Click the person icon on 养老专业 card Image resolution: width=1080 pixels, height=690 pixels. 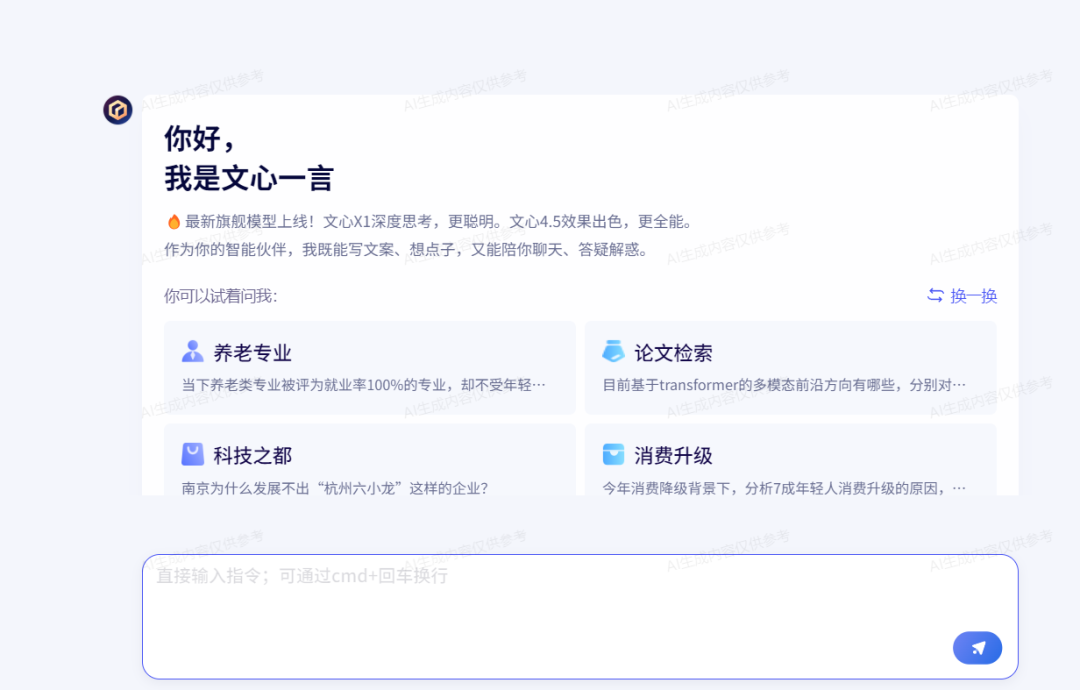click(193, 352)
